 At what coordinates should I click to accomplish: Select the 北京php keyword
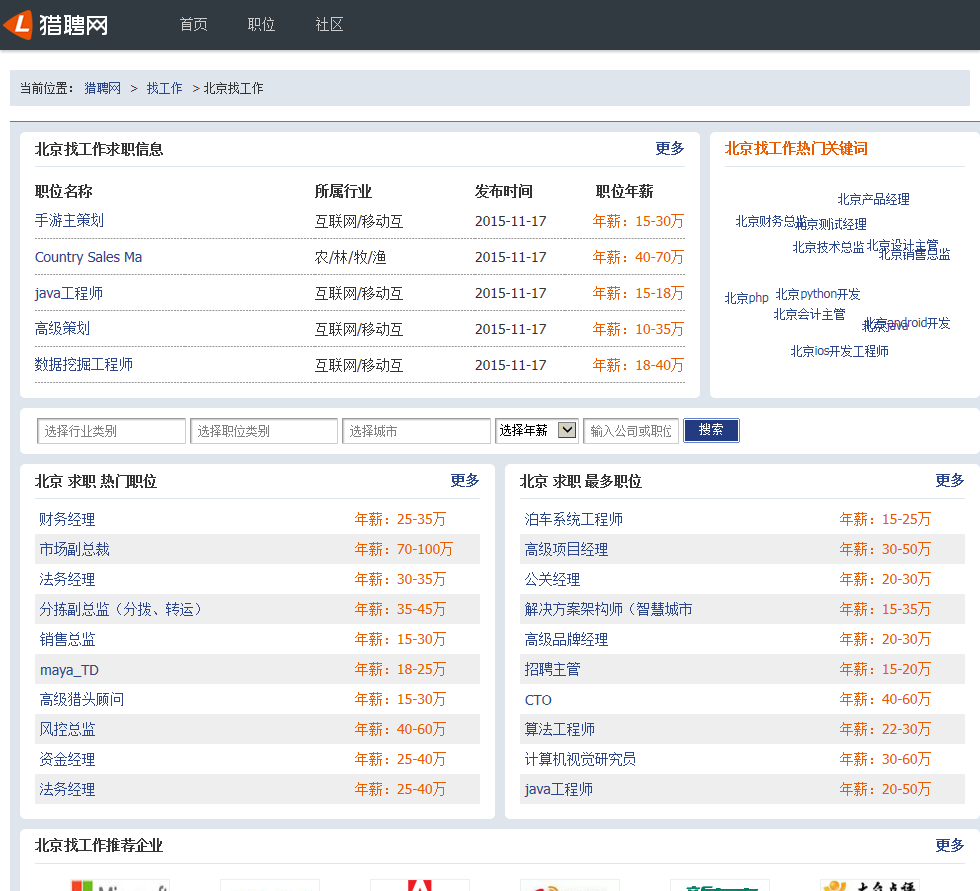(x=746, y=298)
